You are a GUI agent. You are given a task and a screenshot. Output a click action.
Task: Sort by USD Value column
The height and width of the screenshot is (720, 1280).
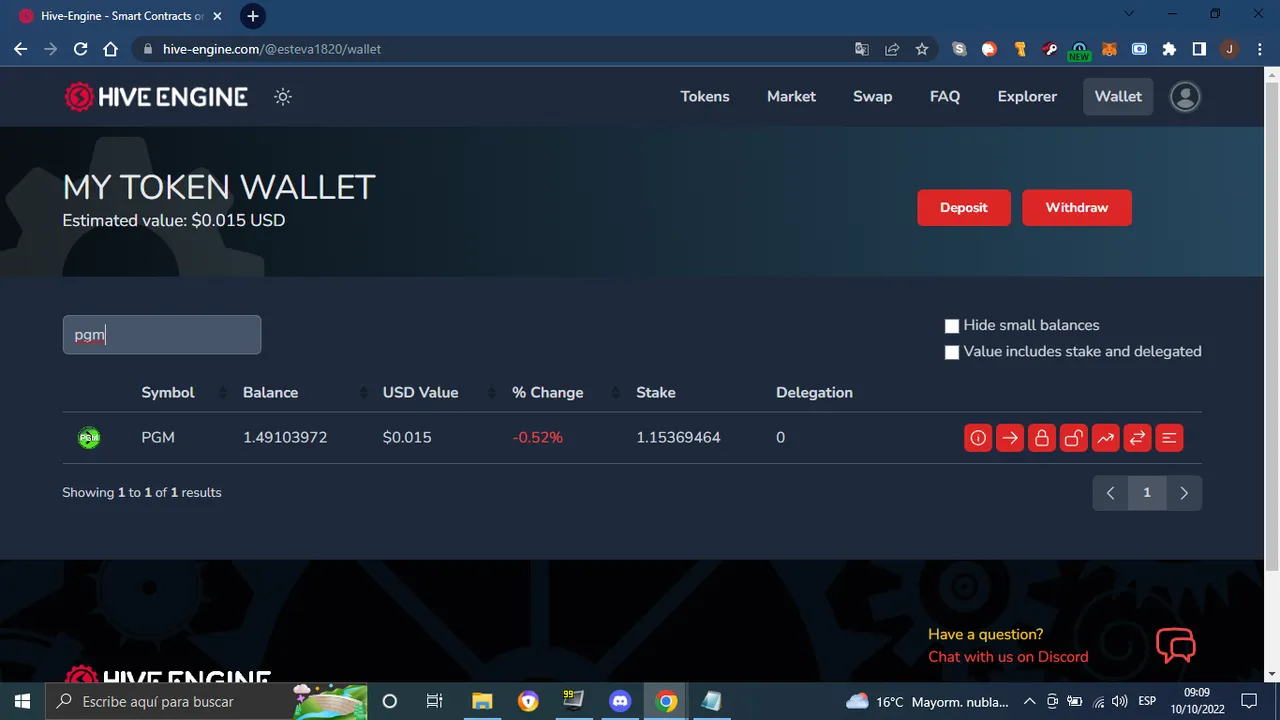[x=420, y=393]
